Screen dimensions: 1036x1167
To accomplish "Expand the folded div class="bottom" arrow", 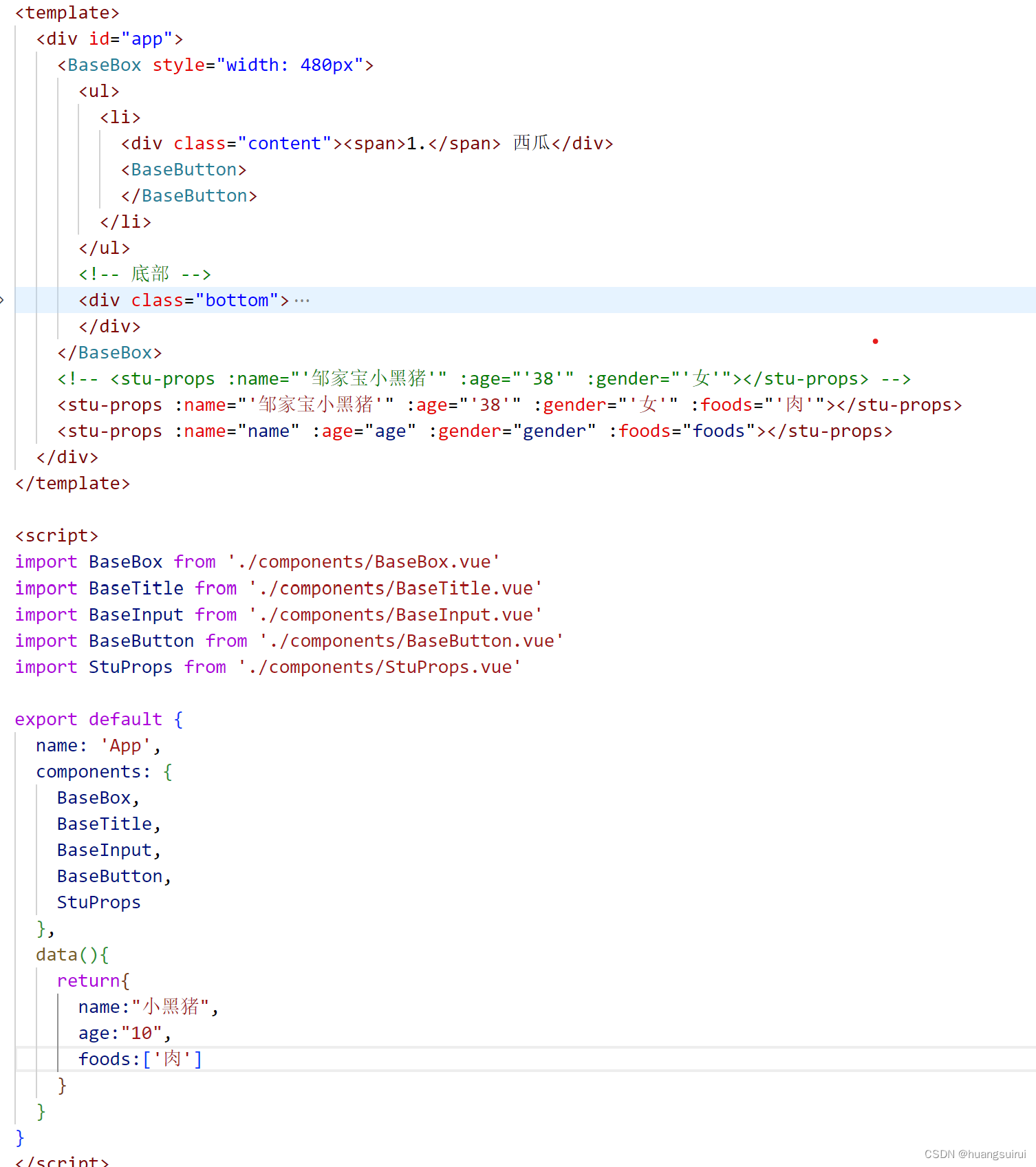I will pos(2,300).
